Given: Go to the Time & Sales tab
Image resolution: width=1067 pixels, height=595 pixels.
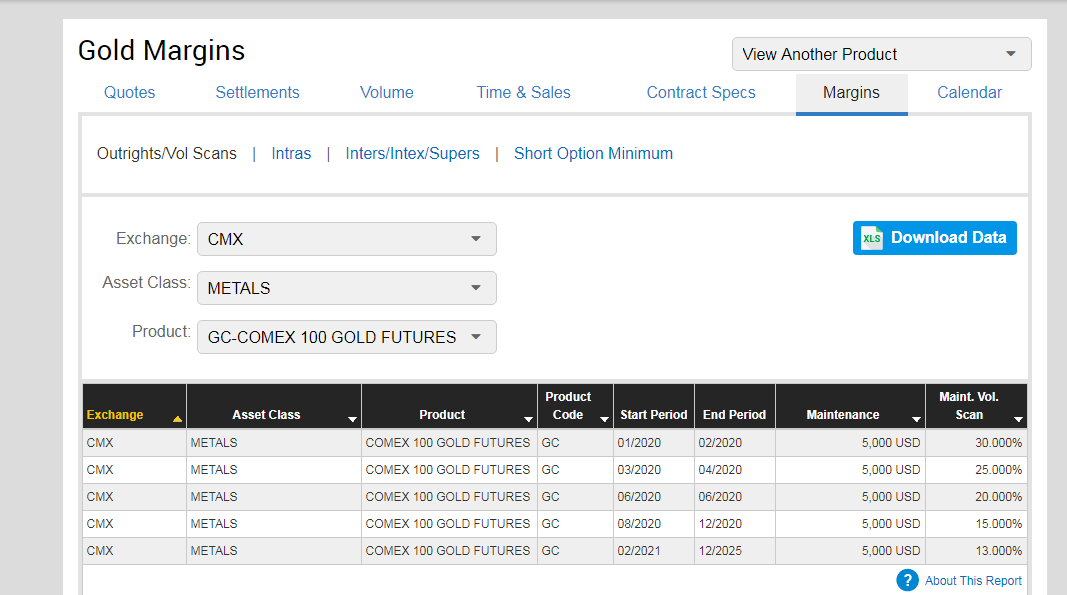Looking at the screenshot, I should coord(523,93).
